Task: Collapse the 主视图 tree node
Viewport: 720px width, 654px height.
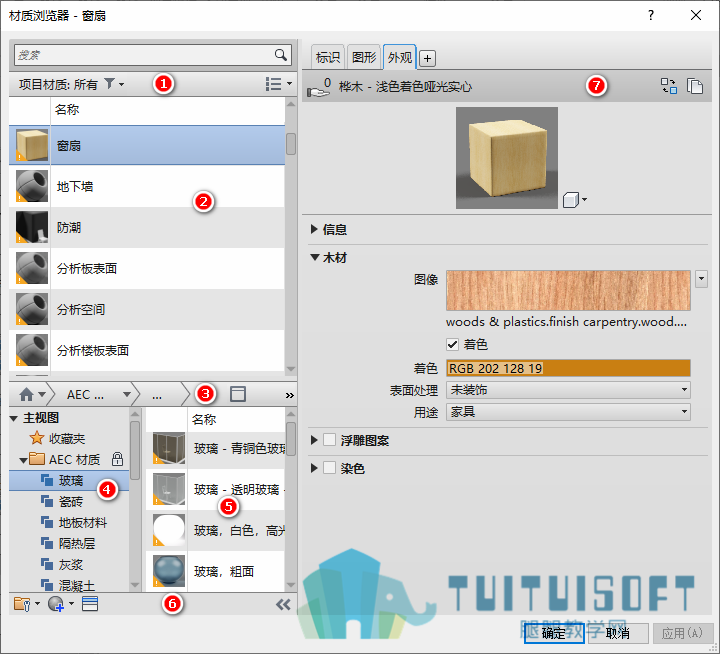Action: coord(14,418)
